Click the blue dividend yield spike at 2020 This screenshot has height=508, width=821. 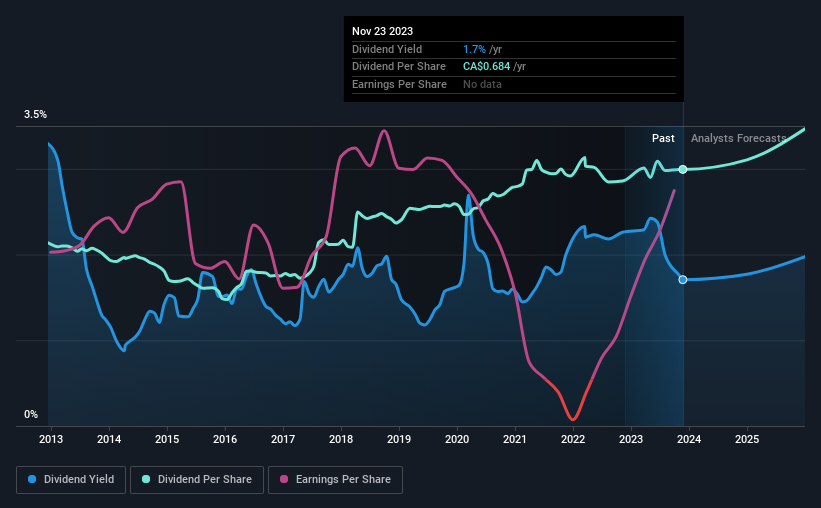(x=469, y=197)
